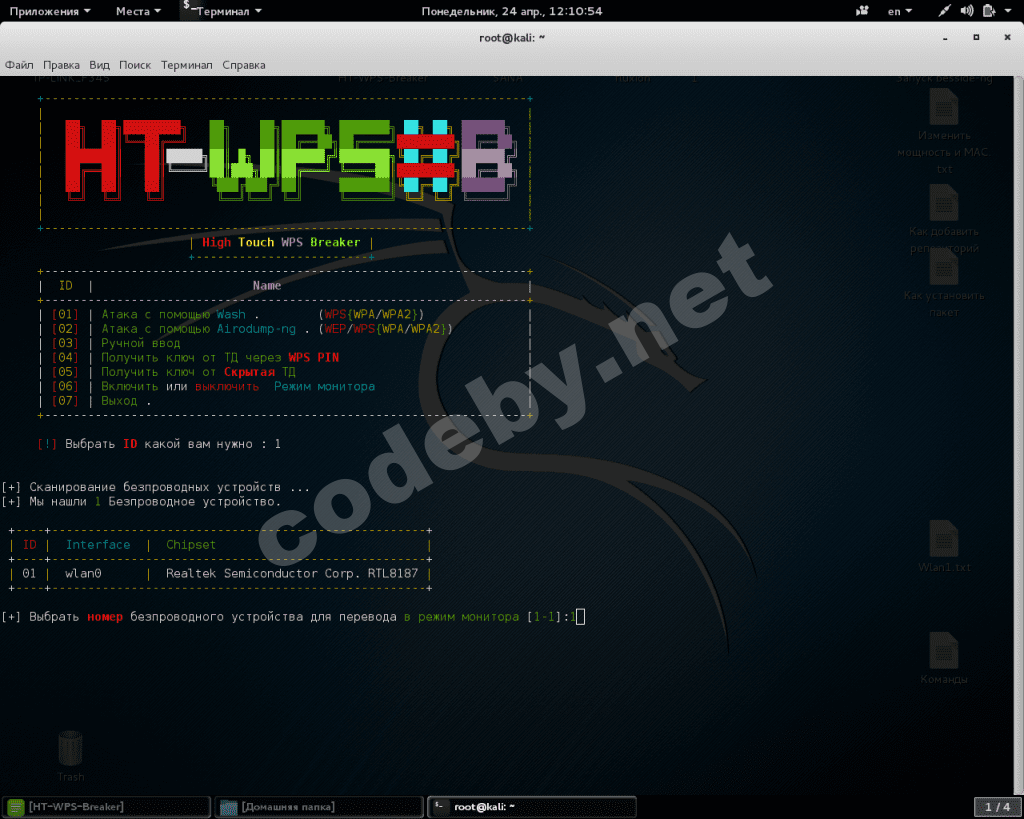This screenshot has width=1024, height=819.
Task: Click the Команды desktop file icon
Action: pyautogui.click(x=944, y=650)
